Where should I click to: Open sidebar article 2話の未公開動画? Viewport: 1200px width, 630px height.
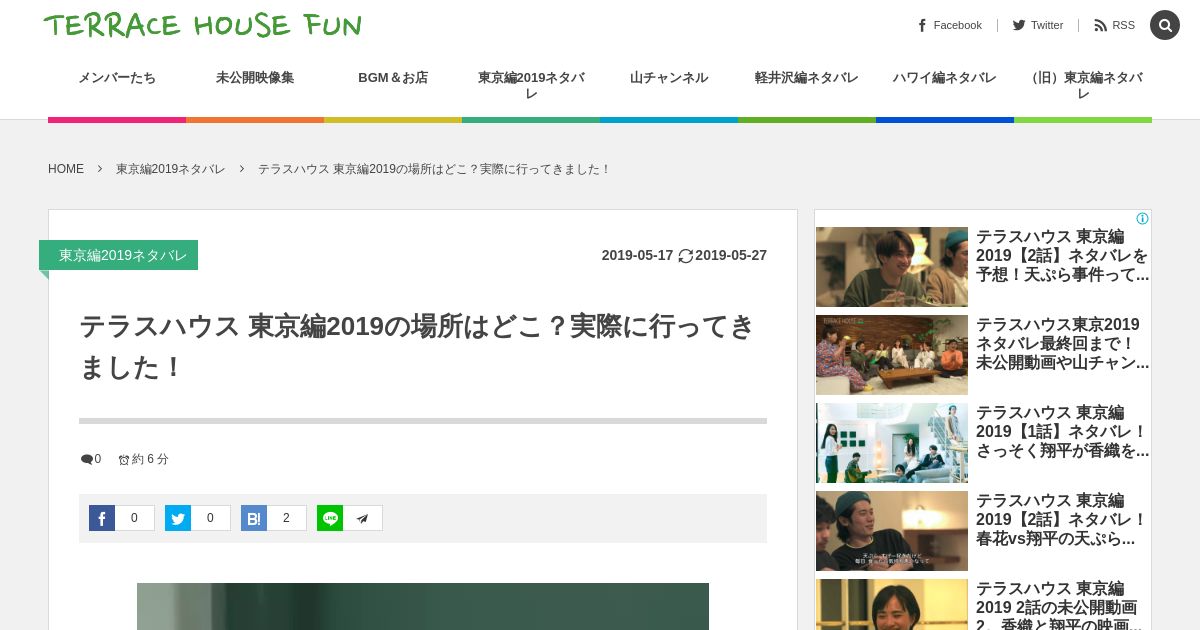click(x=1062, y=605)
